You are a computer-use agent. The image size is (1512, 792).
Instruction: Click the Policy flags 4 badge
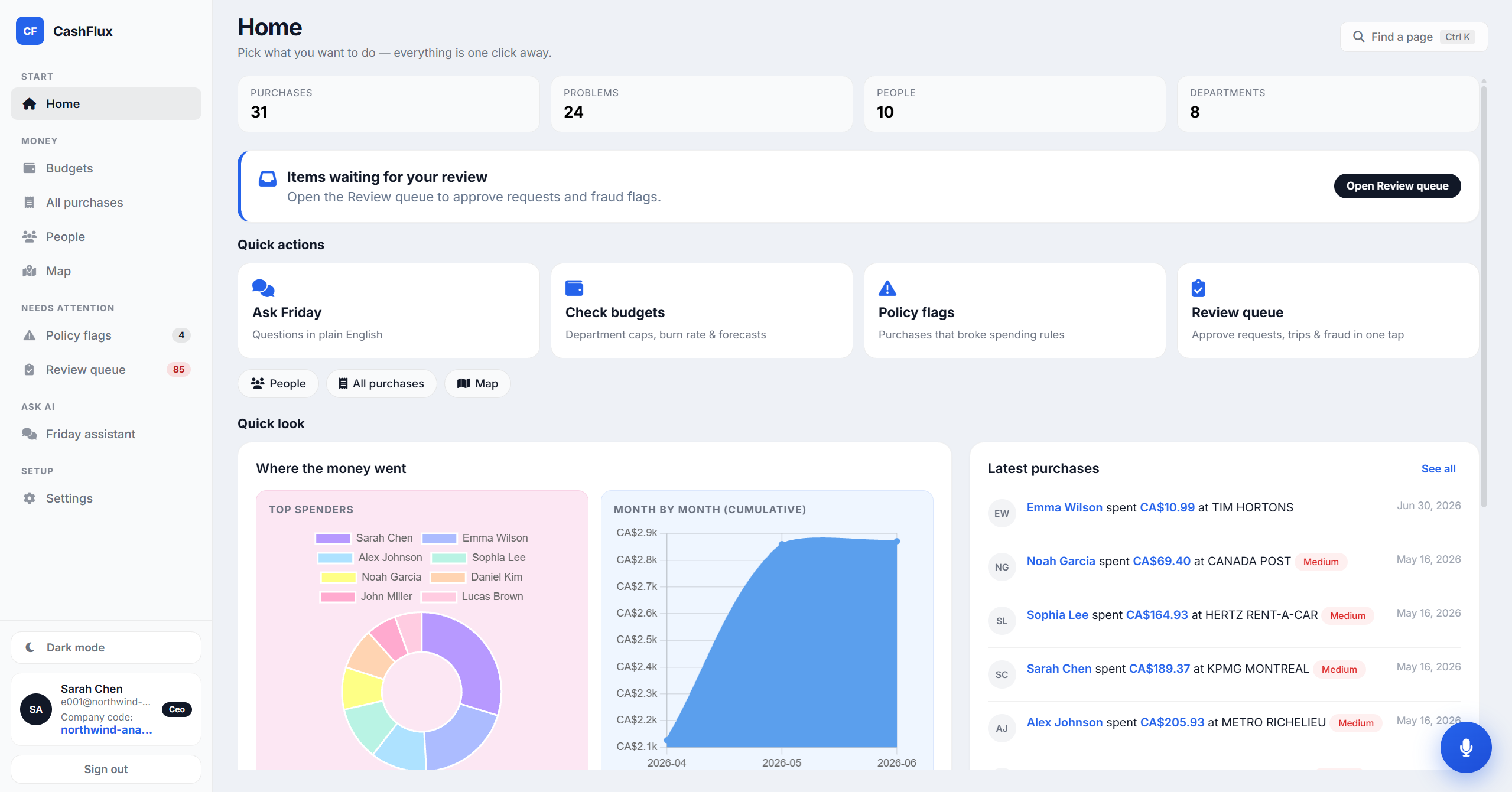[181, 335]
